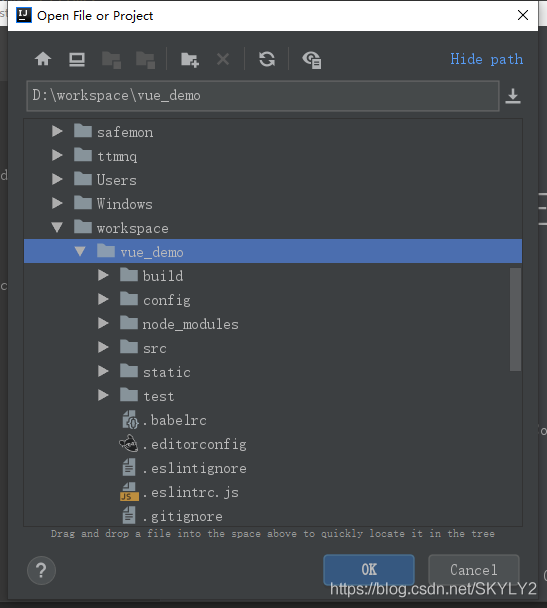The image size is (547, 608).
Task: Collapse the vue_demo folder
Action: (x=80, y=252)
